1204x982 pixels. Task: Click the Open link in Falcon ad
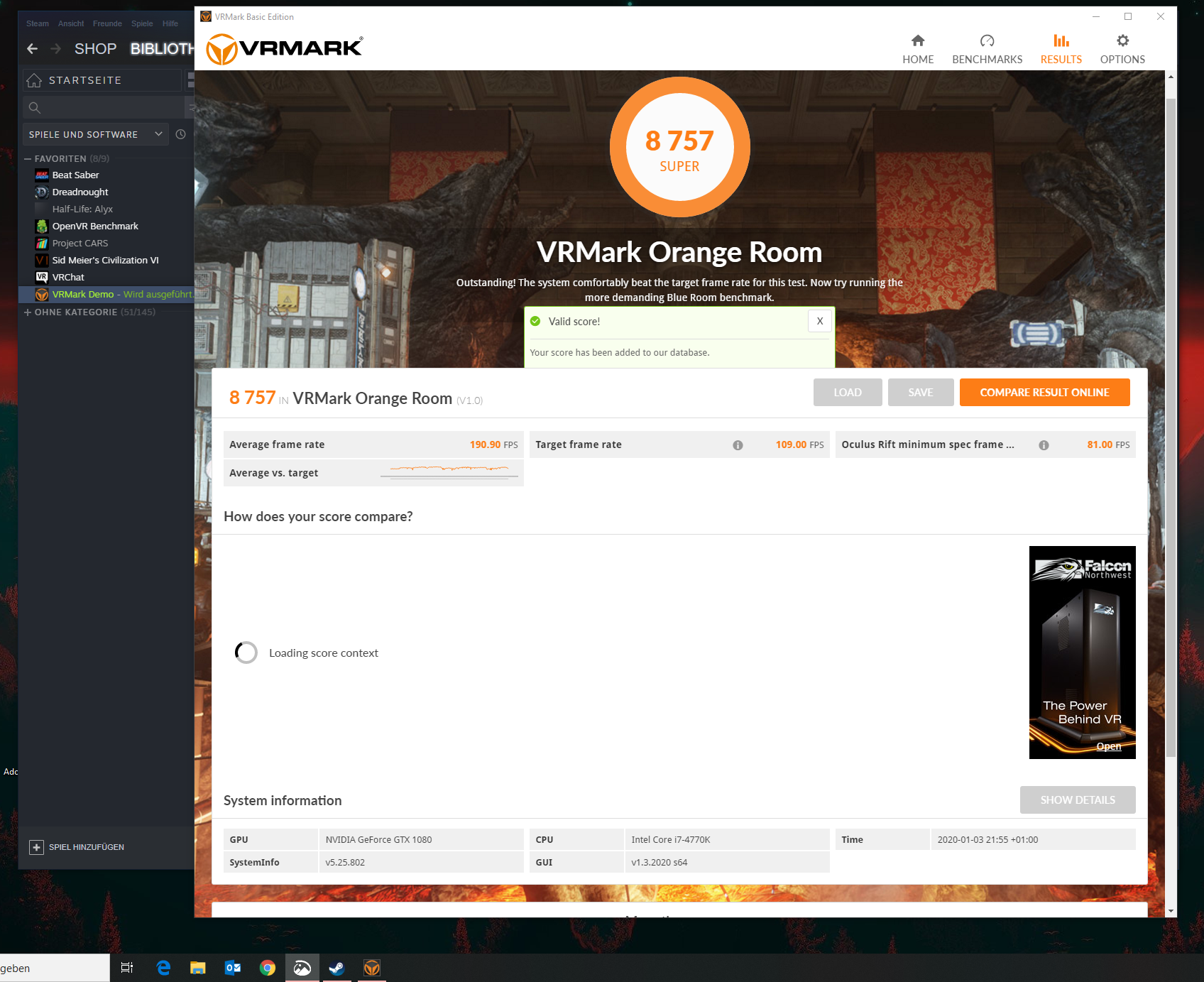tap(1109, 746)
